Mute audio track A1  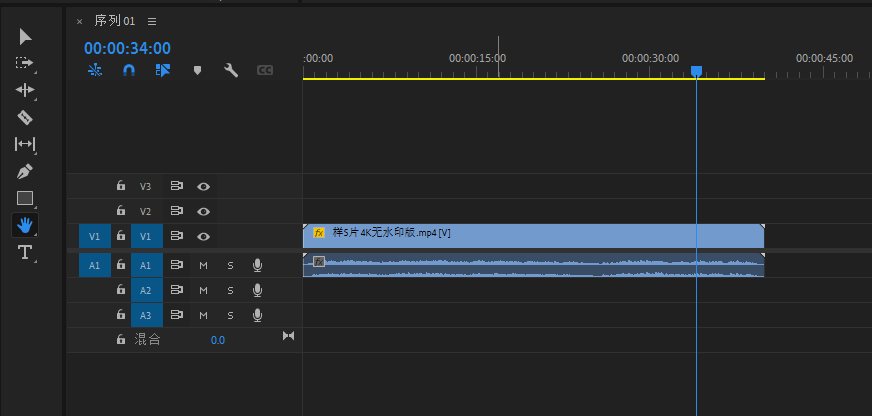[x=203, y=265]
